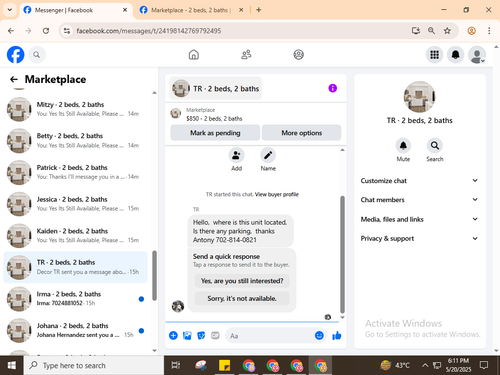Click the Add people icon in chat
Screen dimensions: 500x375
coord(236,155)
